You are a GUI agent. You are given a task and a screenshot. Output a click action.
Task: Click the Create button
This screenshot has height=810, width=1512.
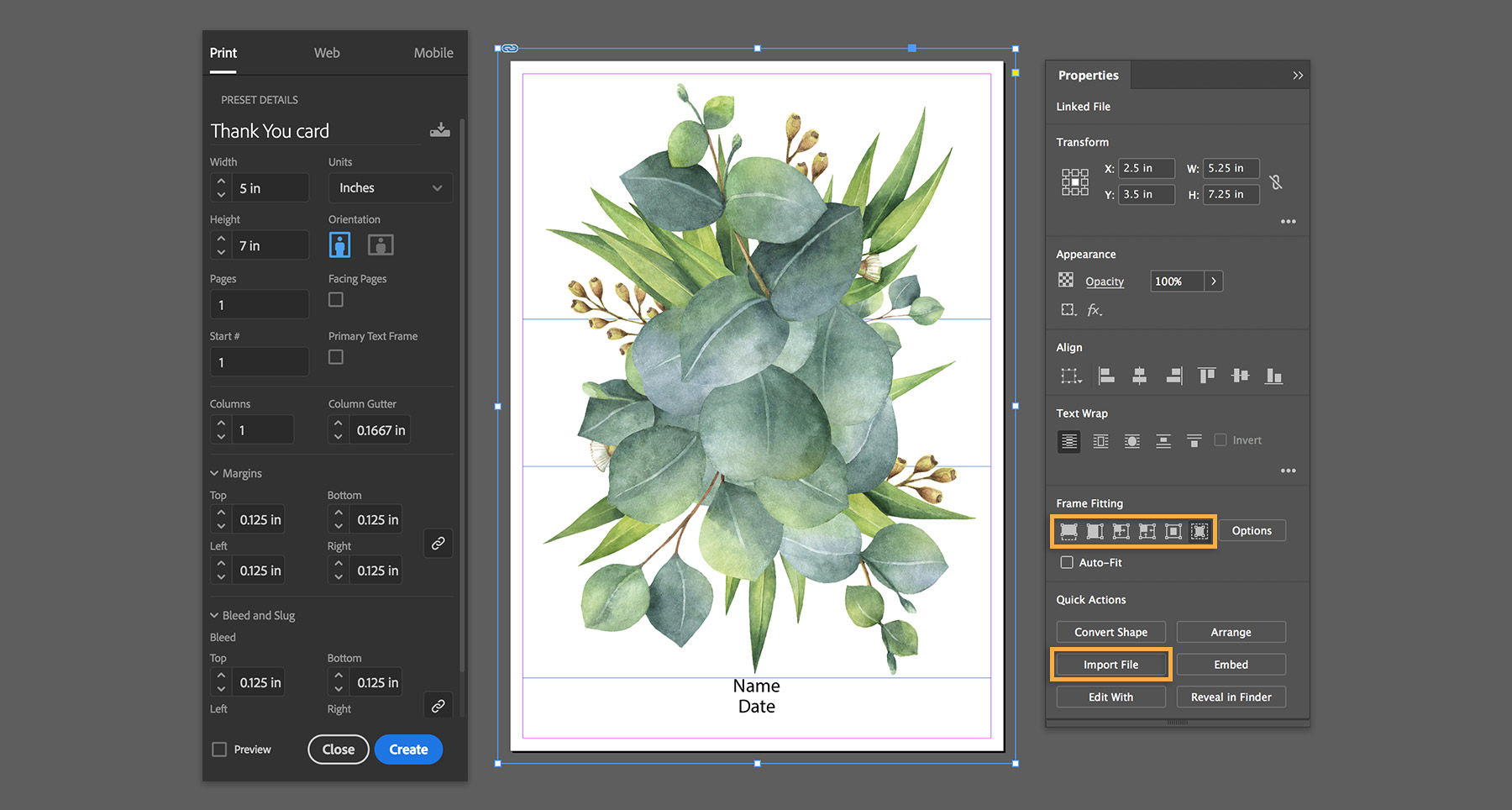408,749
